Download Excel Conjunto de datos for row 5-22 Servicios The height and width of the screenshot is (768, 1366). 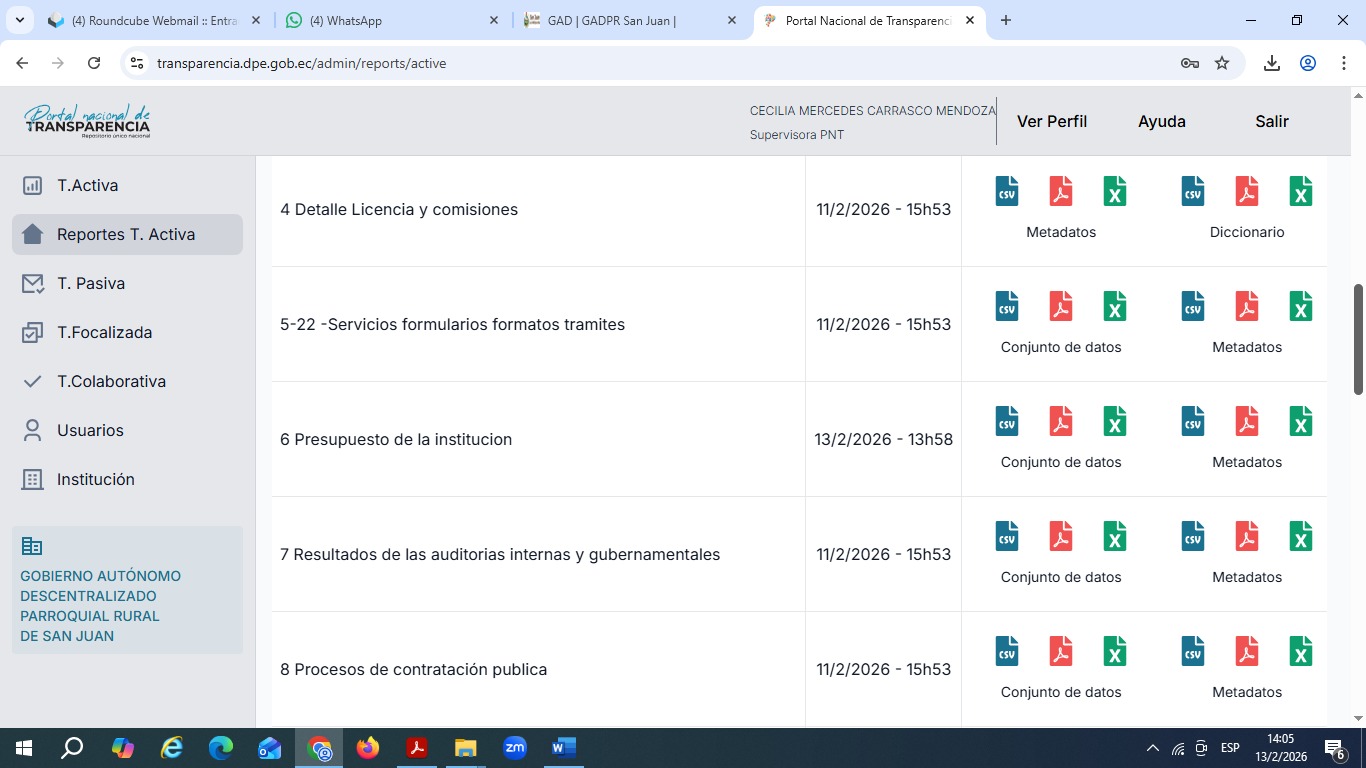click(1115, 306)
